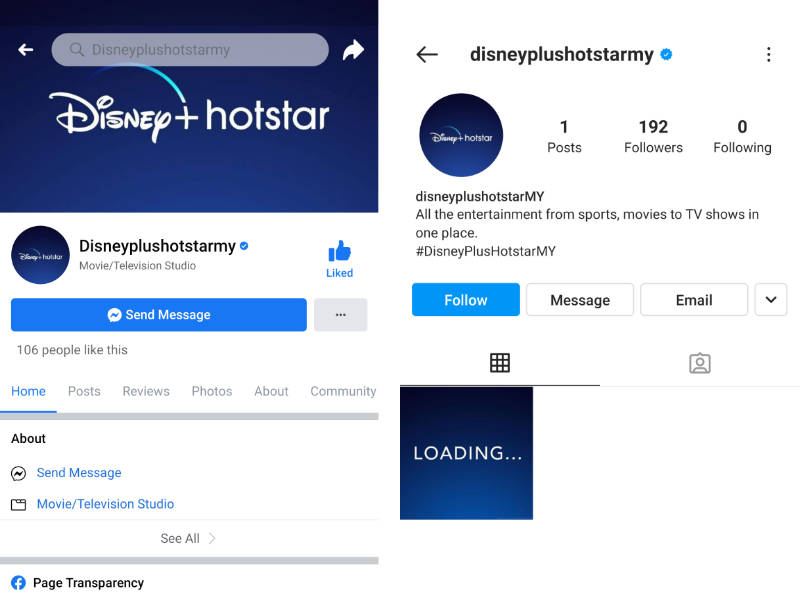This screenshot has width=800, height=600.
Task: Tap the share arrow on Facebook page
Action: click(353, 49)
